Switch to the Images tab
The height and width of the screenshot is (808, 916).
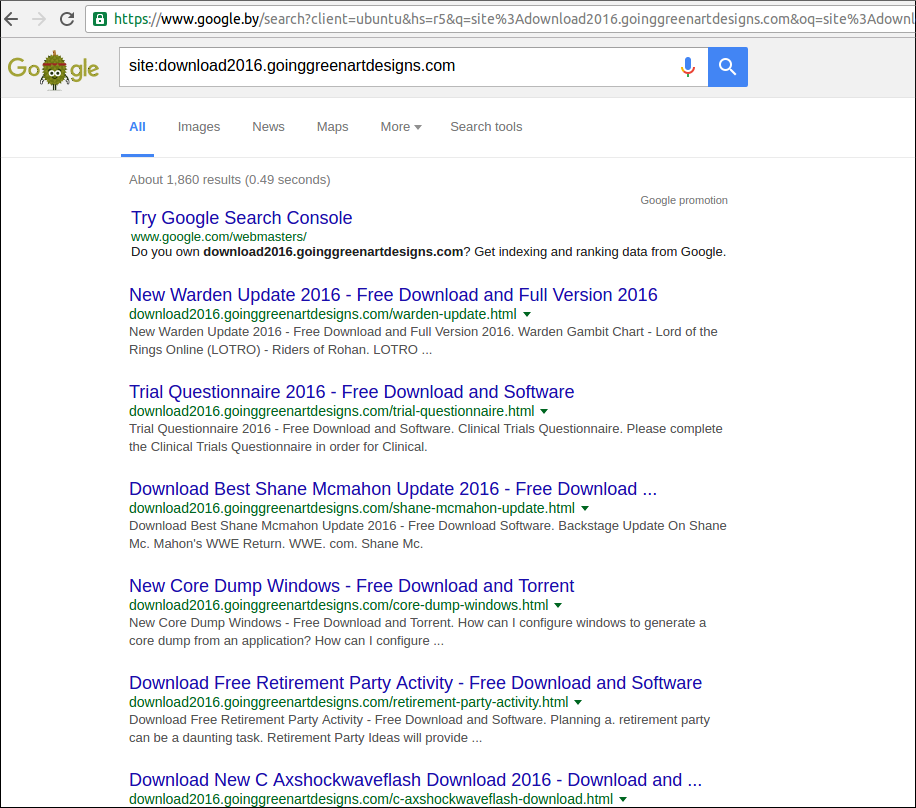(x=199, y=127)
